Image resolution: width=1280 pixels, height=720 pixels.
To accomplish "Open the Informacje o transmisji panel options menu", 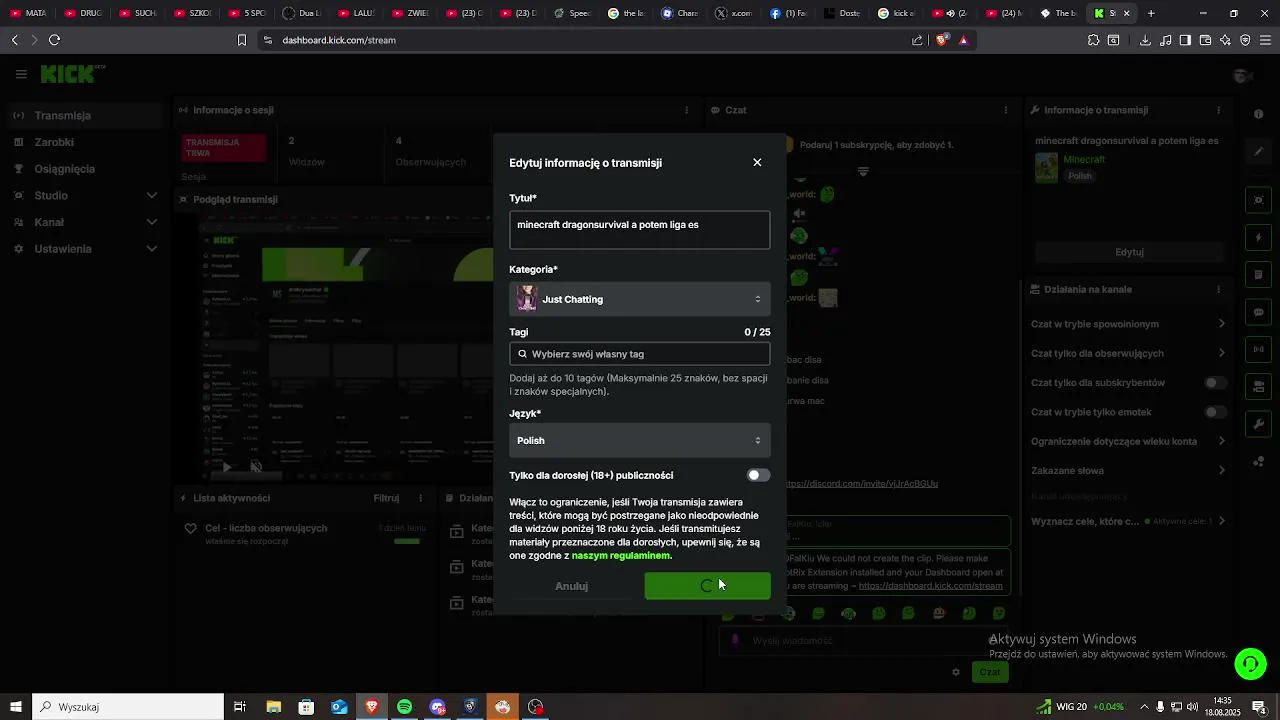I will click(1218, 110).
